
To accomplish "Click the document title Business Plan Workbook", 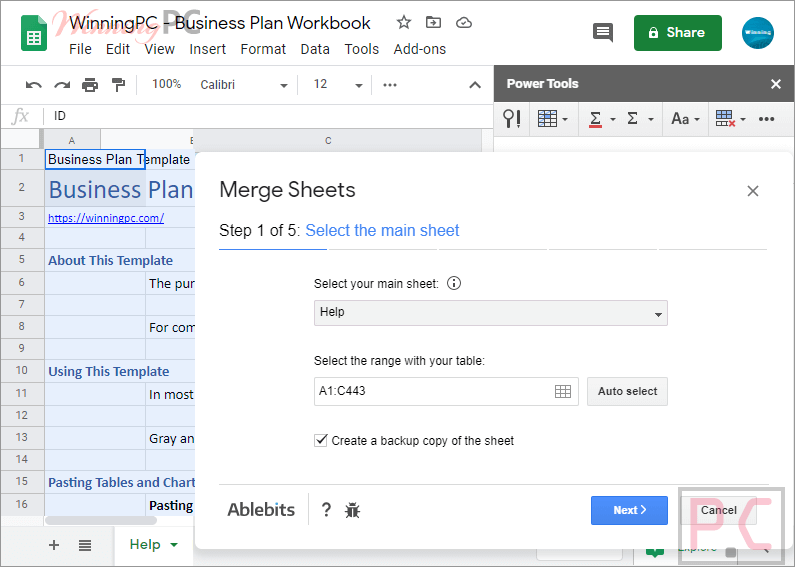I will 220,23.
